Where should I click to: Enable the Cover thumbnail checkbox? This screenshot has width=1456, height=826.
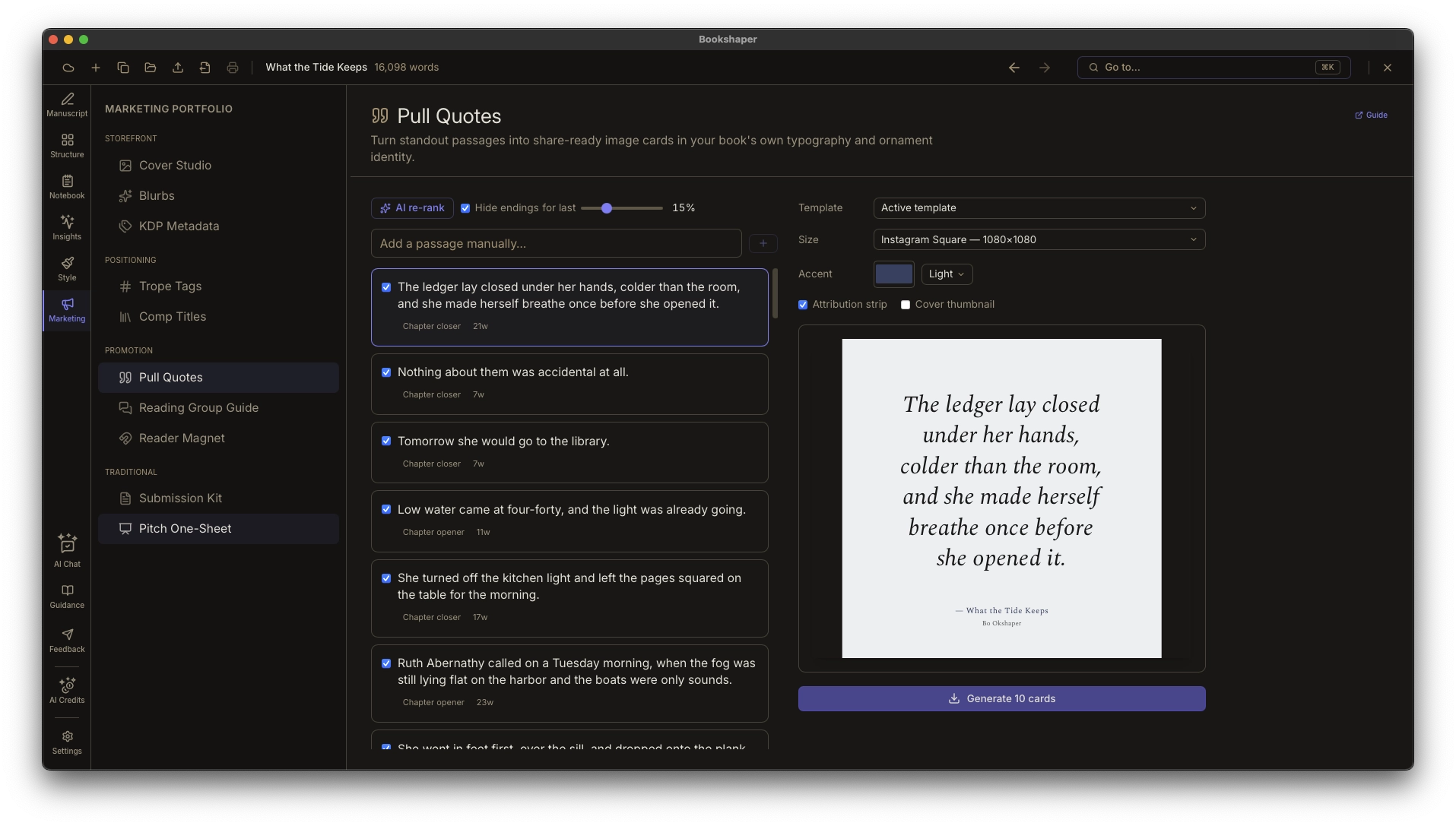click(906, 305)
